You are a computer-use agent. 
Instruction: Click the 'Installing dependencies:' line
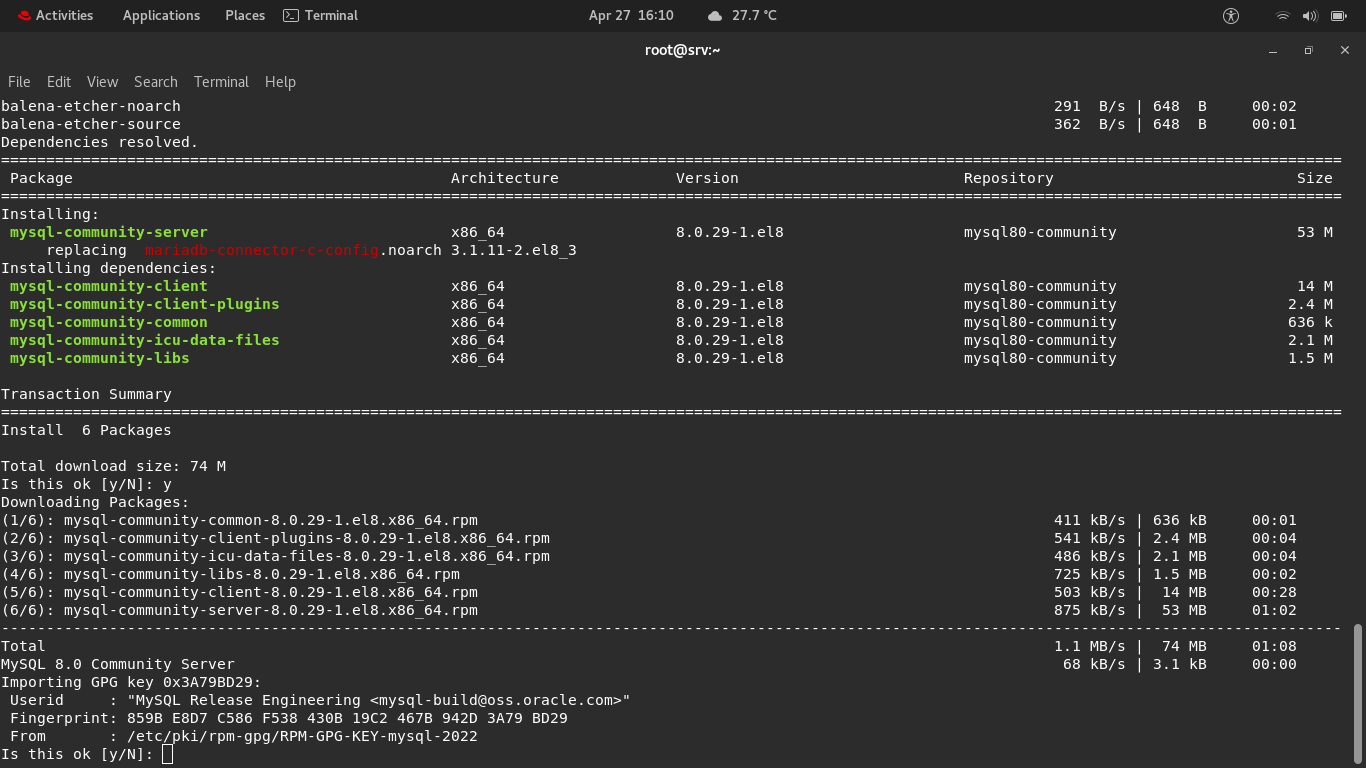109,268
